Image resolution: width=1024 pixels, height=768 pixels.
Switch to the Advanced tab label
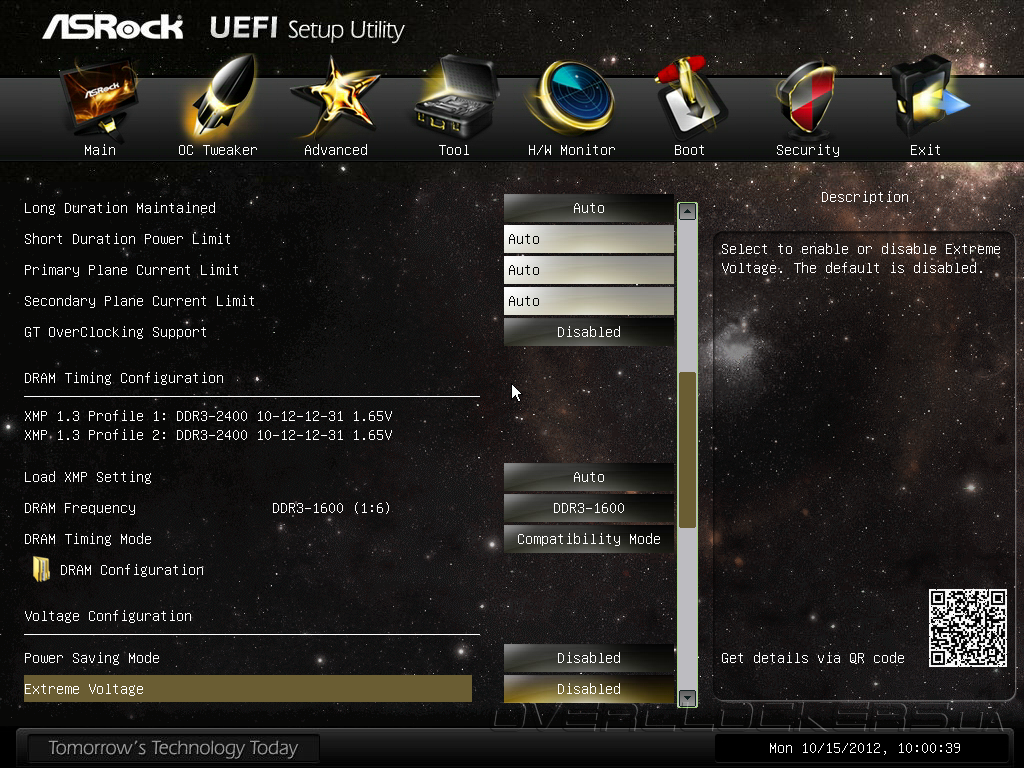pyautogui.click(x=336, y=150)
